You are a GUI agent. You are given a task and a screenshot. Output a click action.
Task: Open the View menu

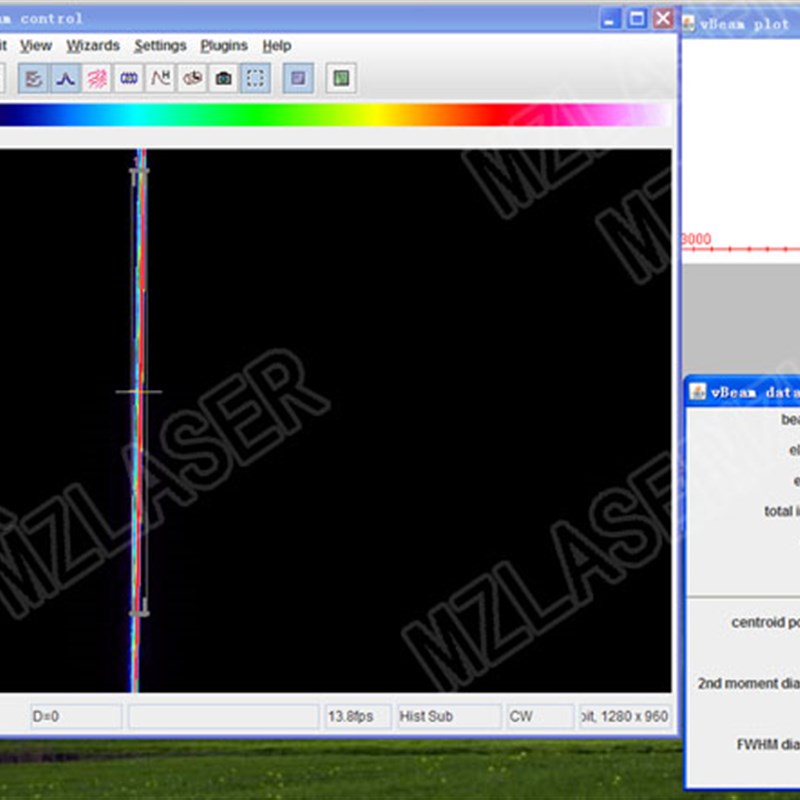click(36, 46)
